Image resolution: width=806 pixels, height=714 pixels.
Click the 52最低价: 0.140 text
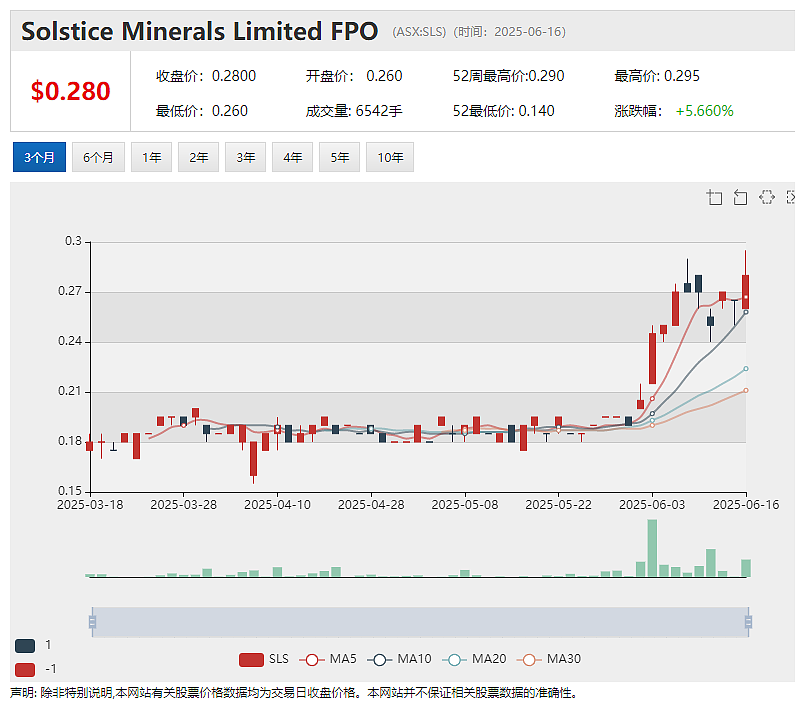point(504,111)
